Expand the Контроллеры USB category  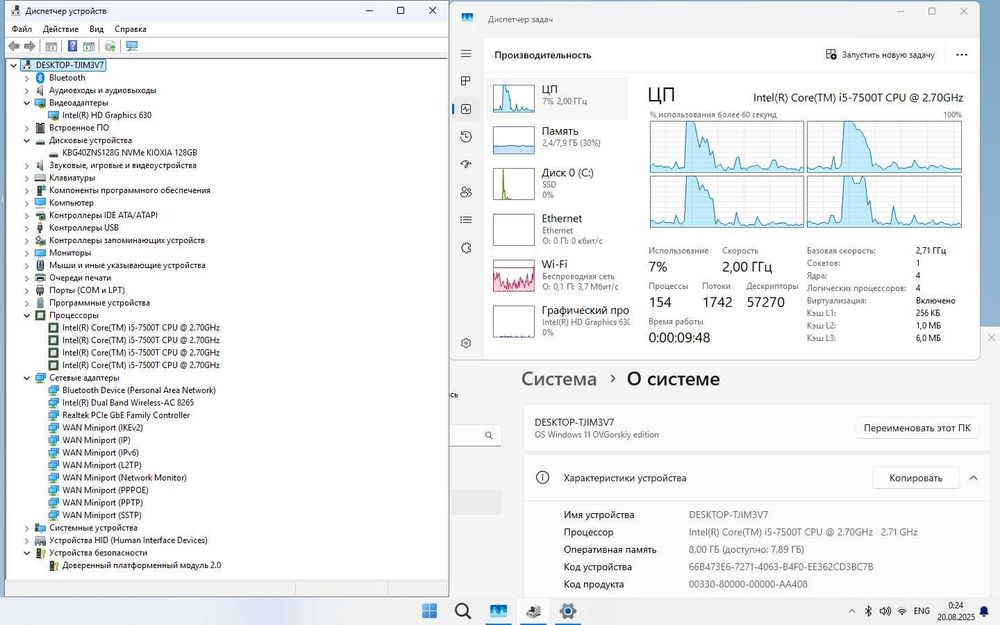[x=27, y=228]
